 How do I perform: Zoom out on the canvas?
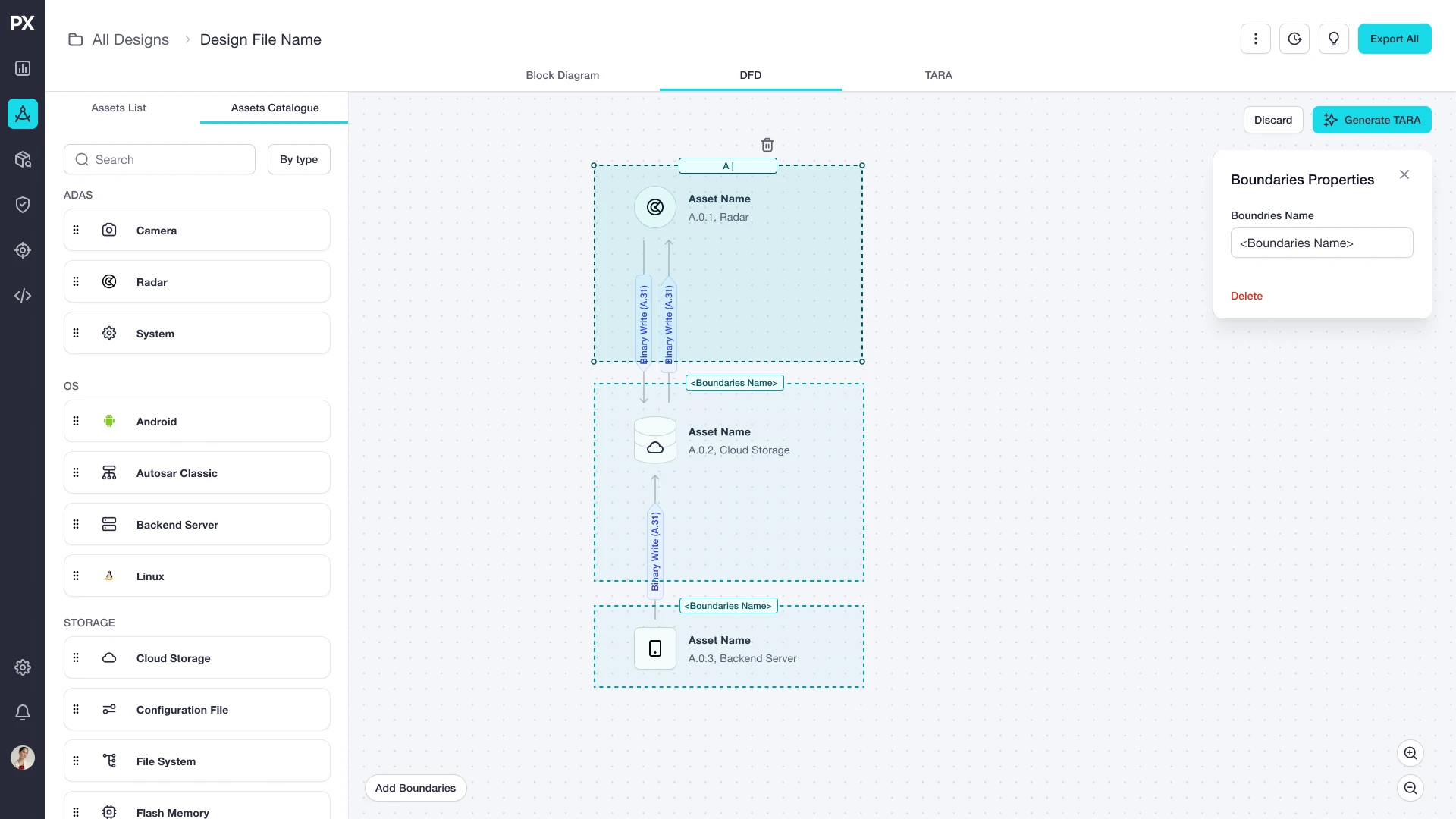[1410, 788]
